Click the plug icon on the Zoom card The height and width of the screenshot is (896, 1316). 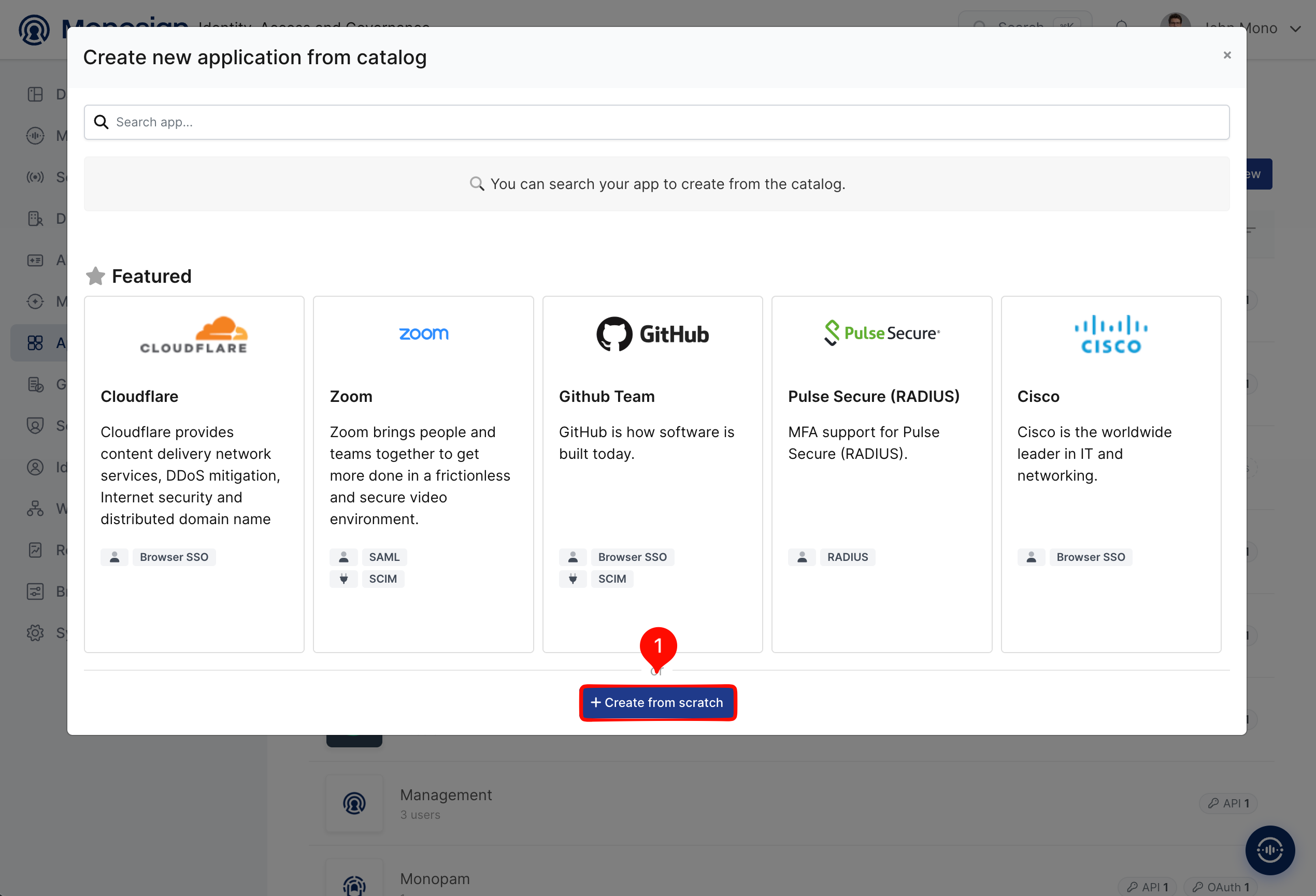point(344,579)
